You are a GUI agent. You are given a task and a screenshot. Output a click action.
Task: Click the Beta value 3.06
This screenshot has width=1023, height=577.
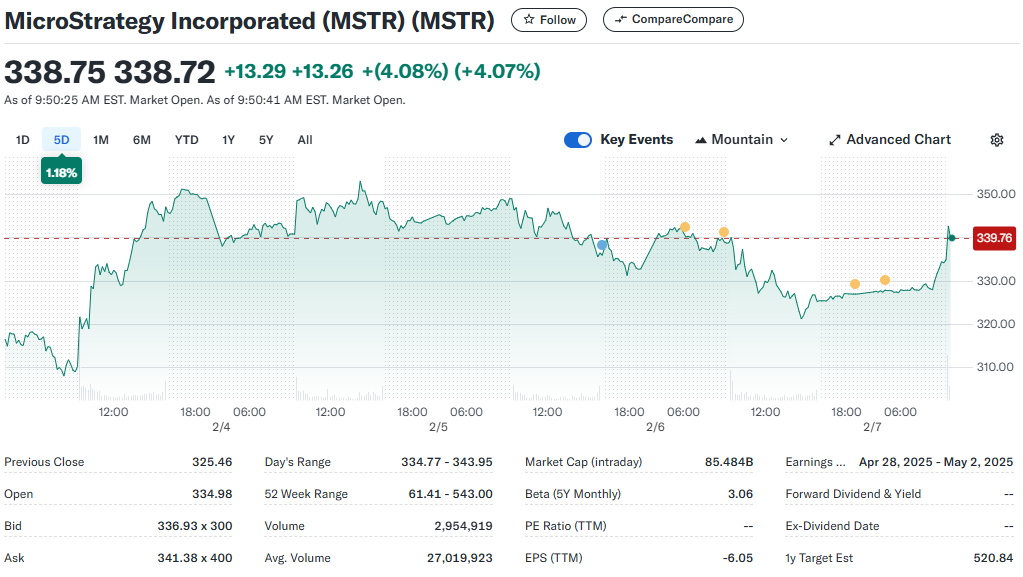(741, 494)
